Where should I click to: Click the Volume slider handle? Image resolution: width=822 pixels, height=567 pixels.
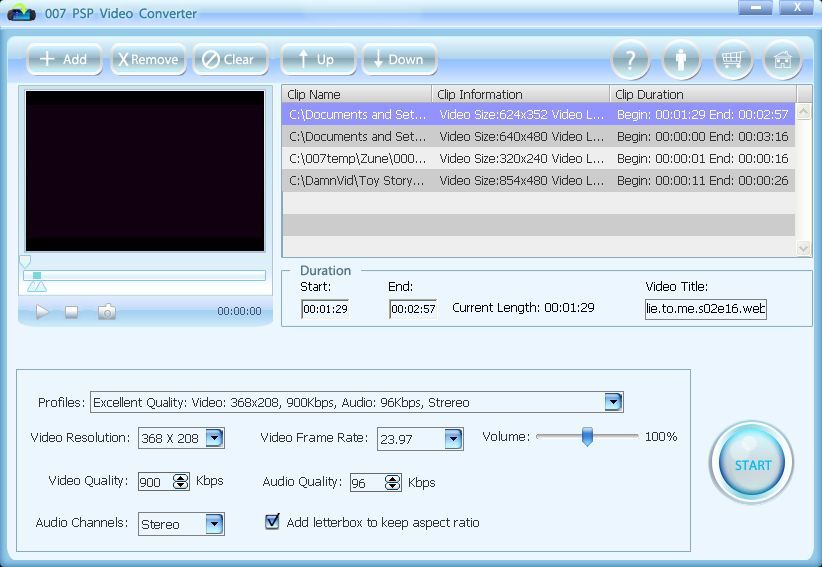point(587,437)
